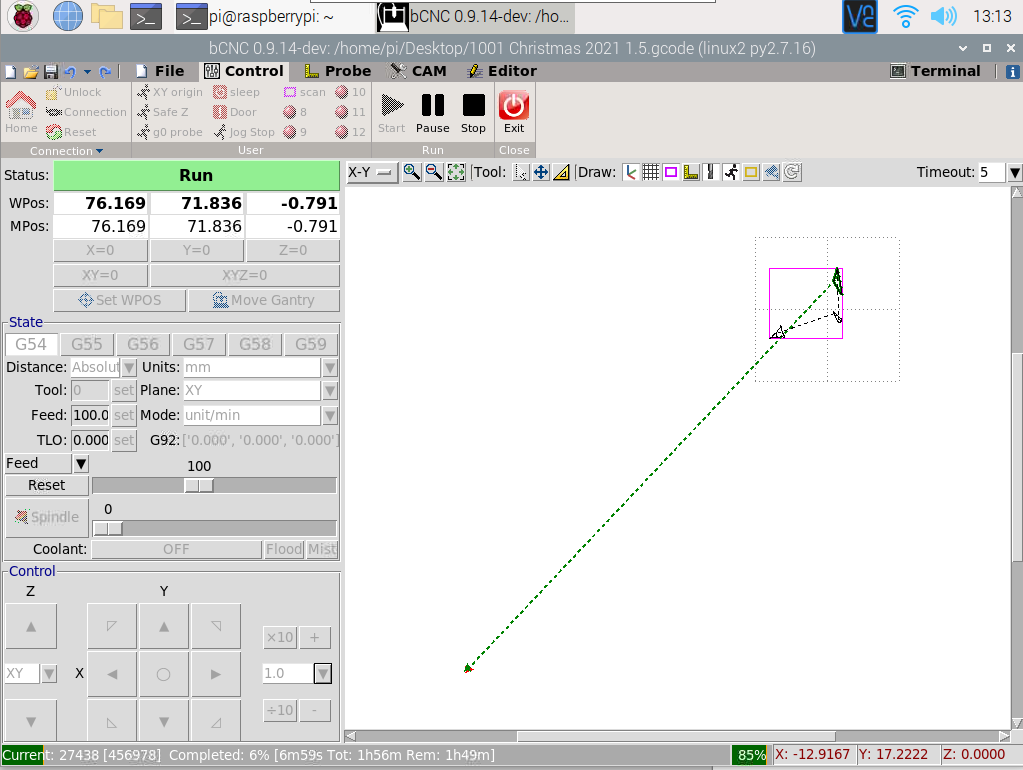Fit the drawing to the view
The width and height of the screenshot is (1023, 770).
pos(456,172)
